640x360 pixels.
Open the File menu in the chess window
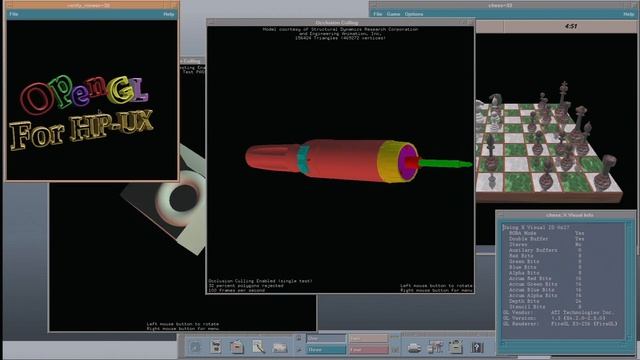coord(378,14)
